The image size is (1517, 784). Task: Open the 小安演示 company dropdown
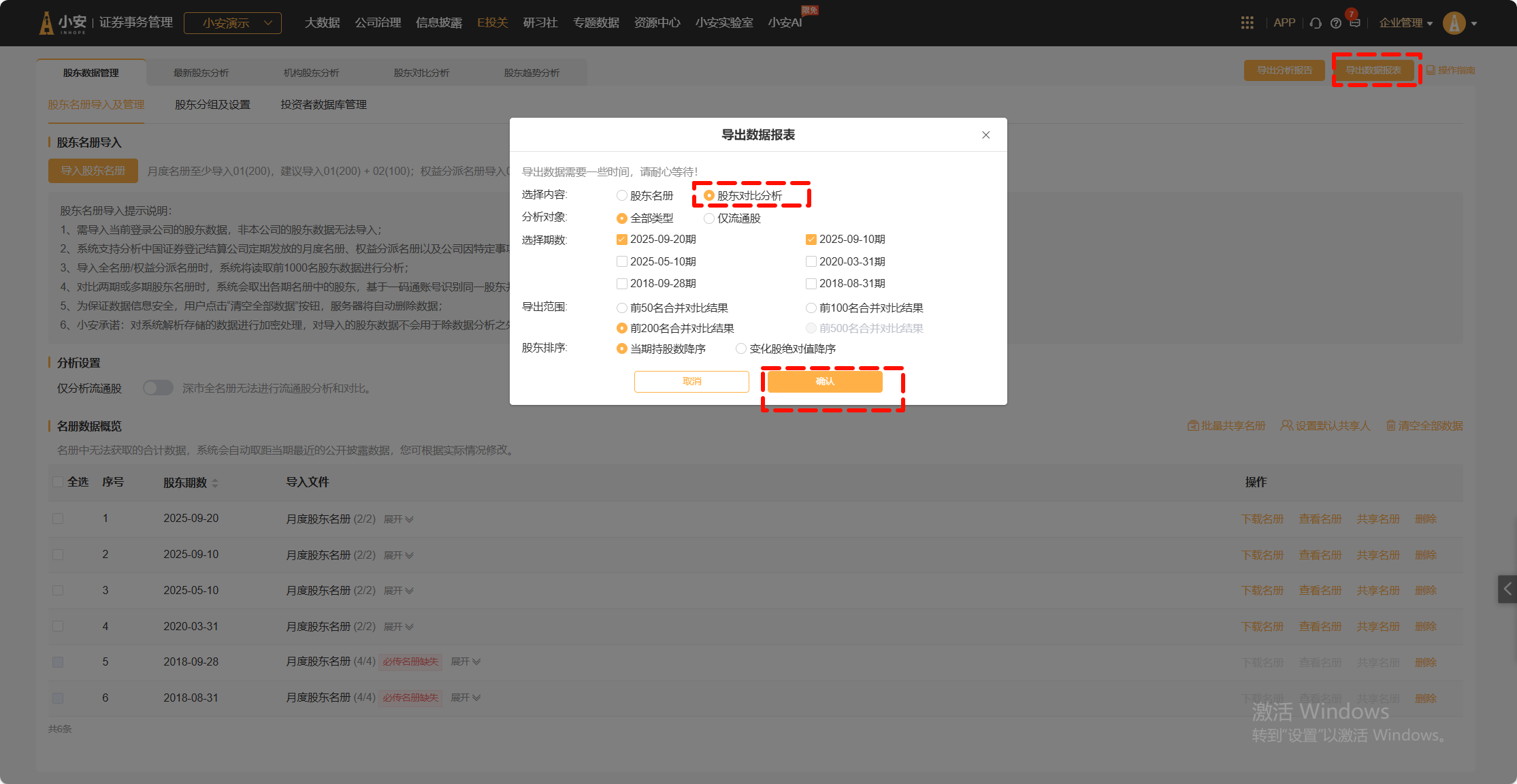click(233, 23)
